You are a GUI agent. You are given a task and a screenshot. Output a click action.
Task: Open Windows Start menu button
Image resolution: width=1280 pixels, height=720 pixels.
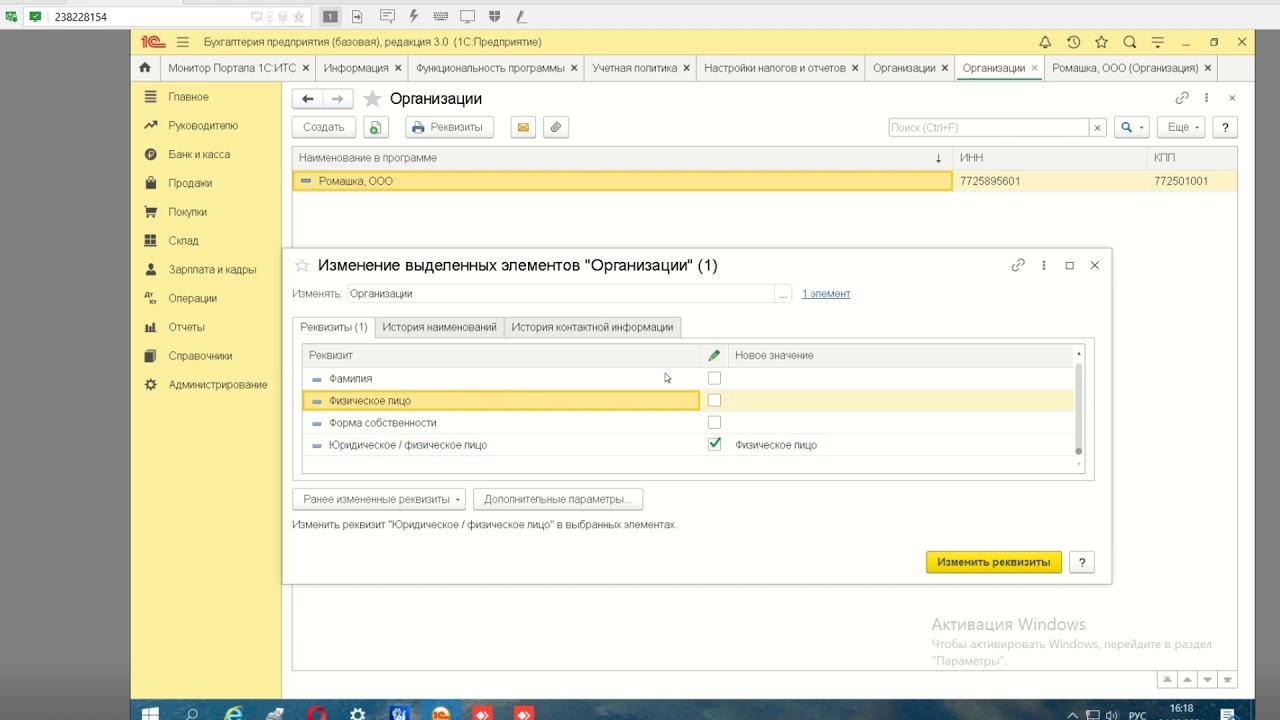tap(151, 712)
